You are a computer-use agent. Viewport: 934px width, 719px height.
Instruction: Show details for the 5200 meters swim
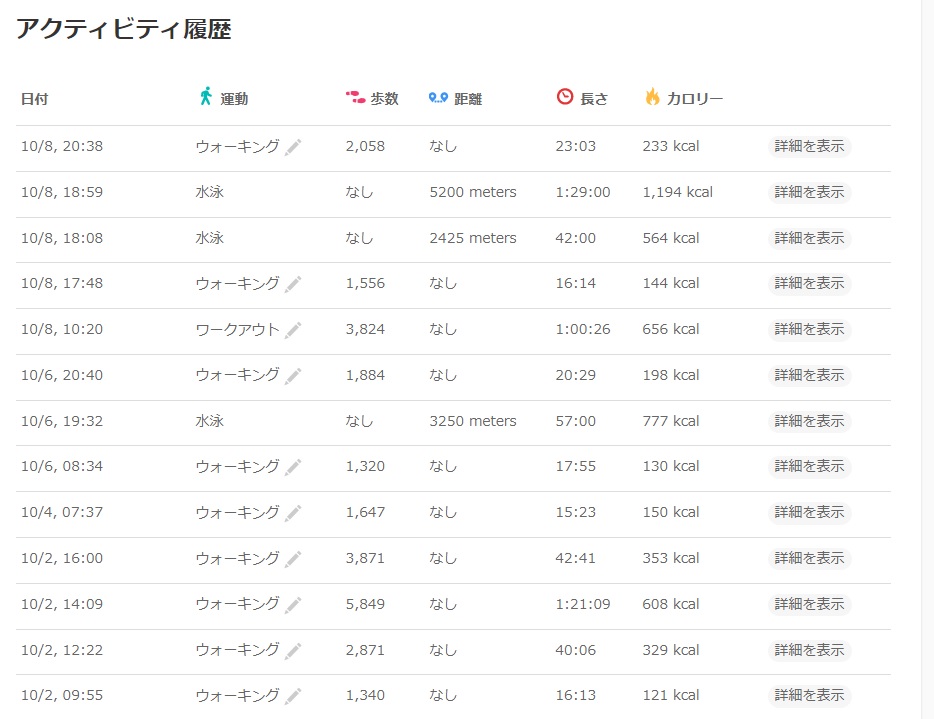(x=810, y=192)
